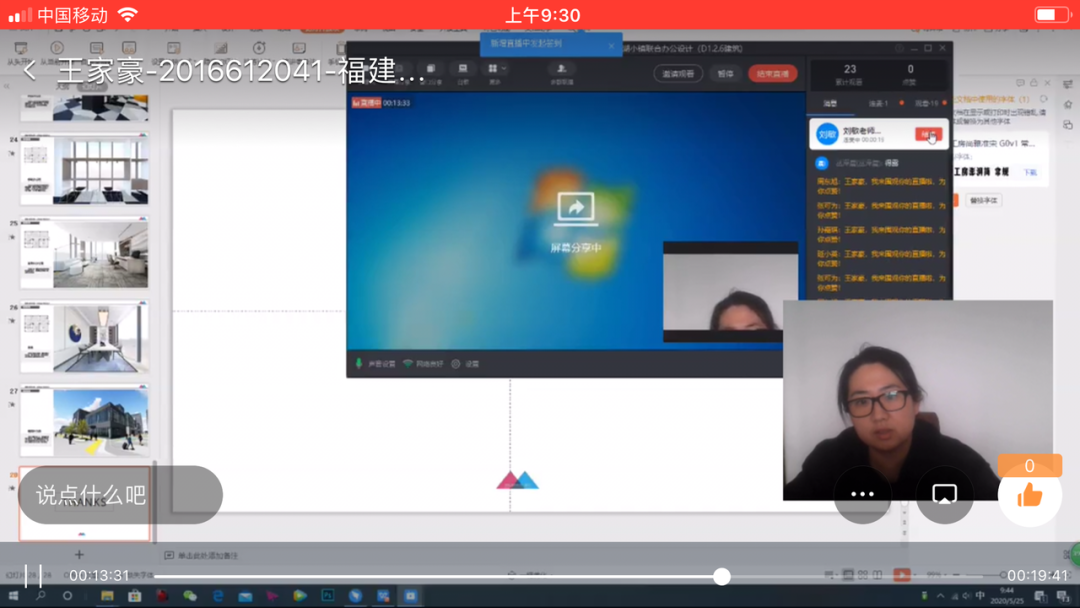Click the red button on 刘敬 request card
1080x608 pixels.
(x=927, y=134)
